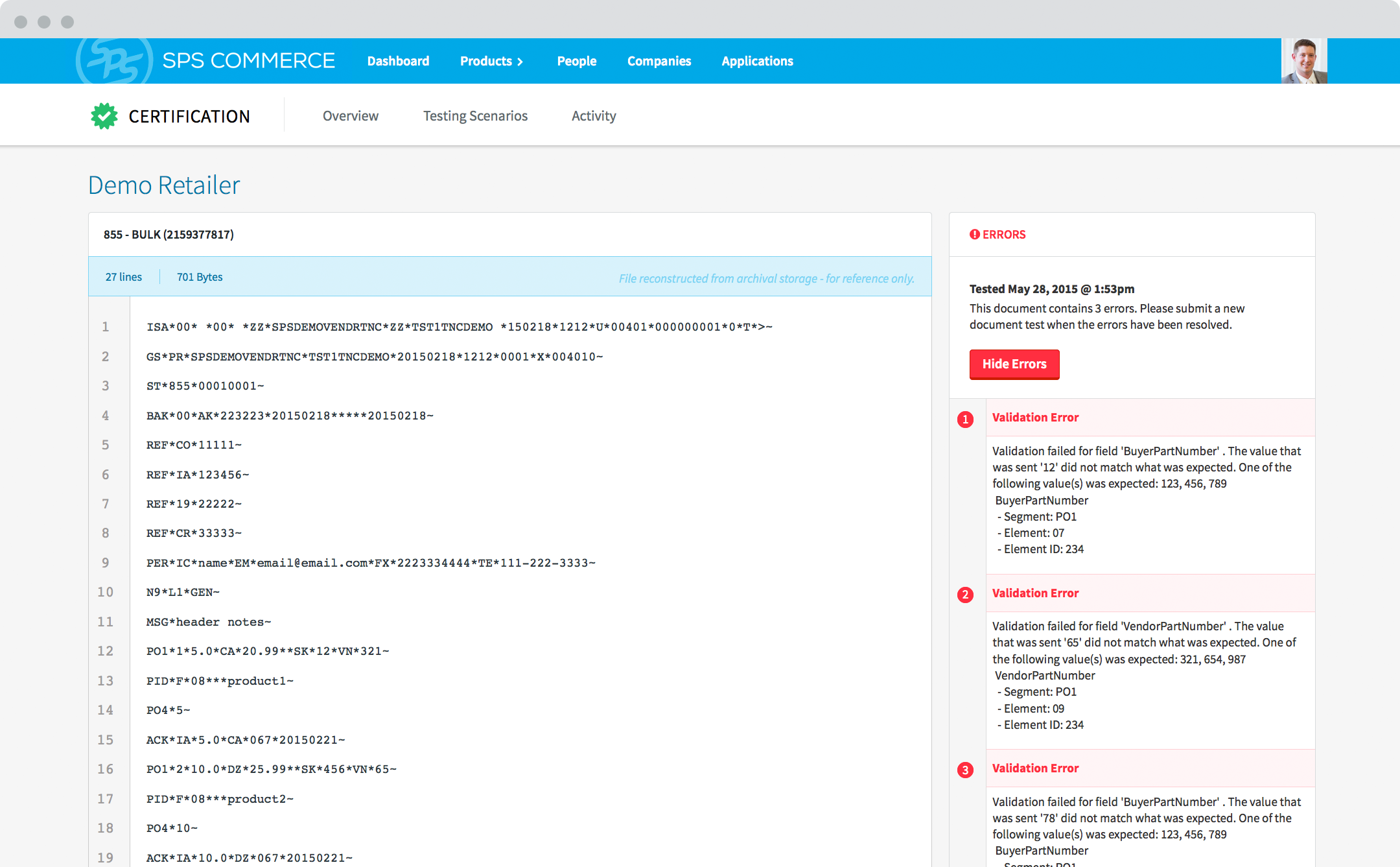
Task: Click the PO1*1*5.0*CA*20.99 line
Action: point(268,651)
